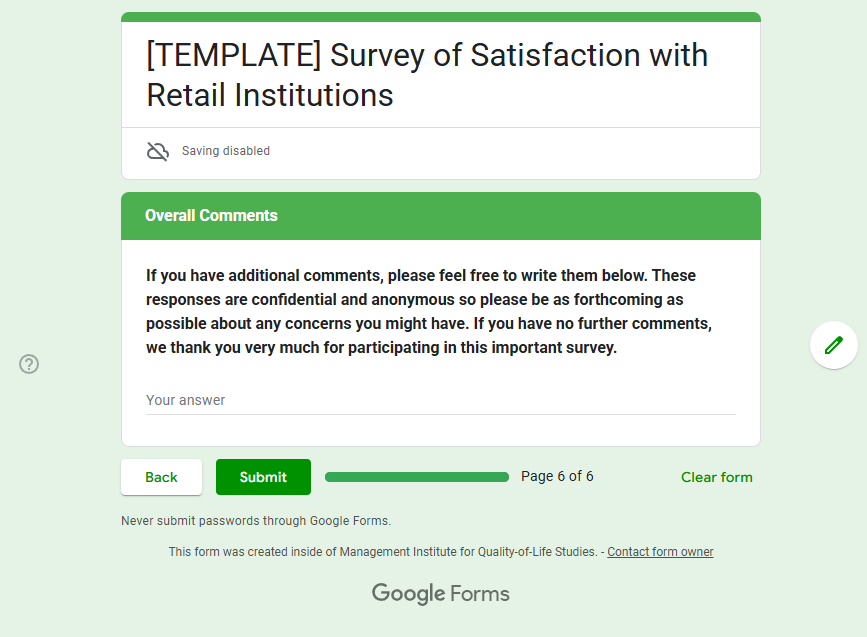867x637 pixels.
Task: Select the 'Overall Comments' section header
Action: coord(211,216)
